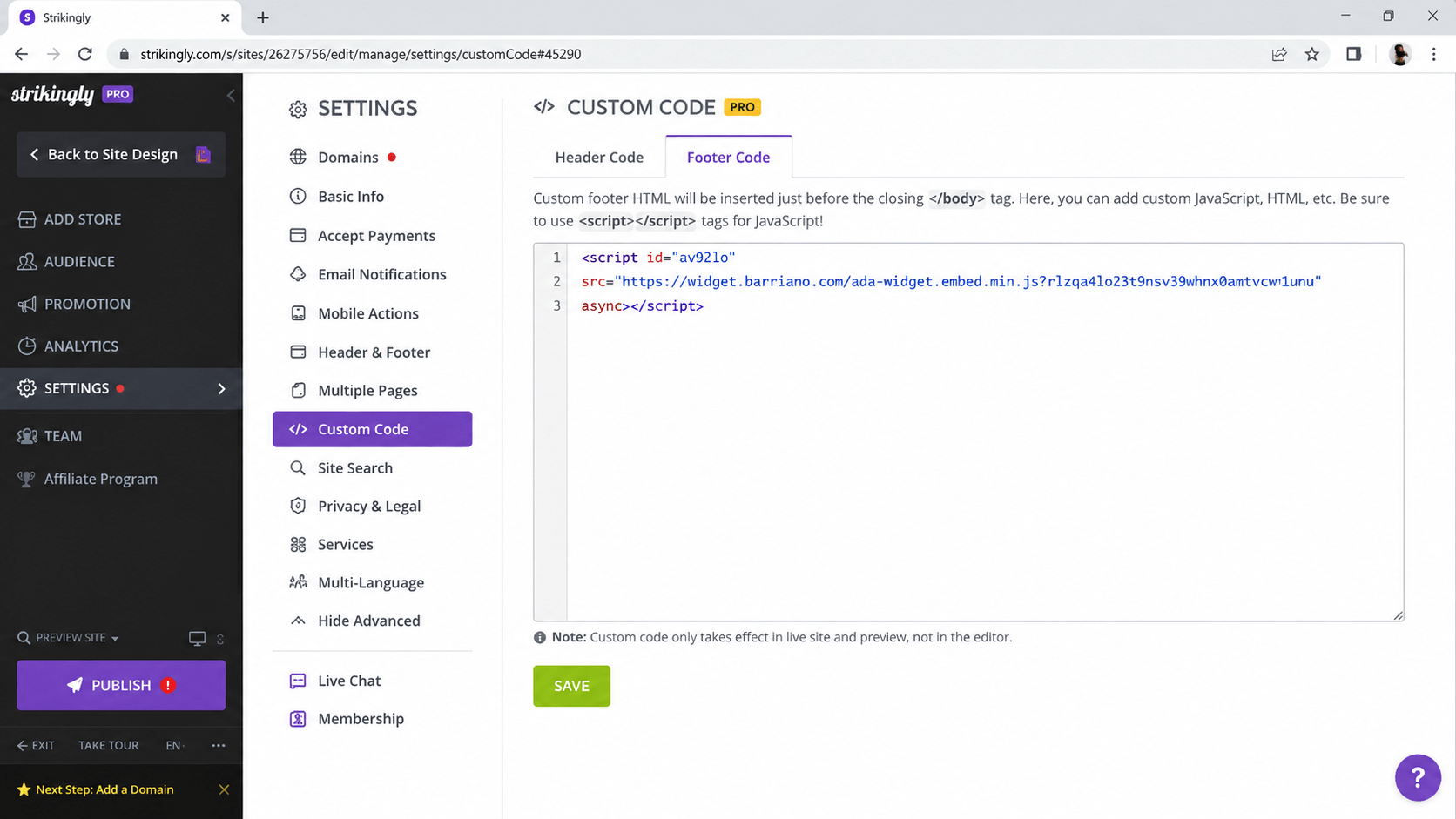Start the Take Tour guide
This screenshot has height=819, width=1456.
(108, 745)
